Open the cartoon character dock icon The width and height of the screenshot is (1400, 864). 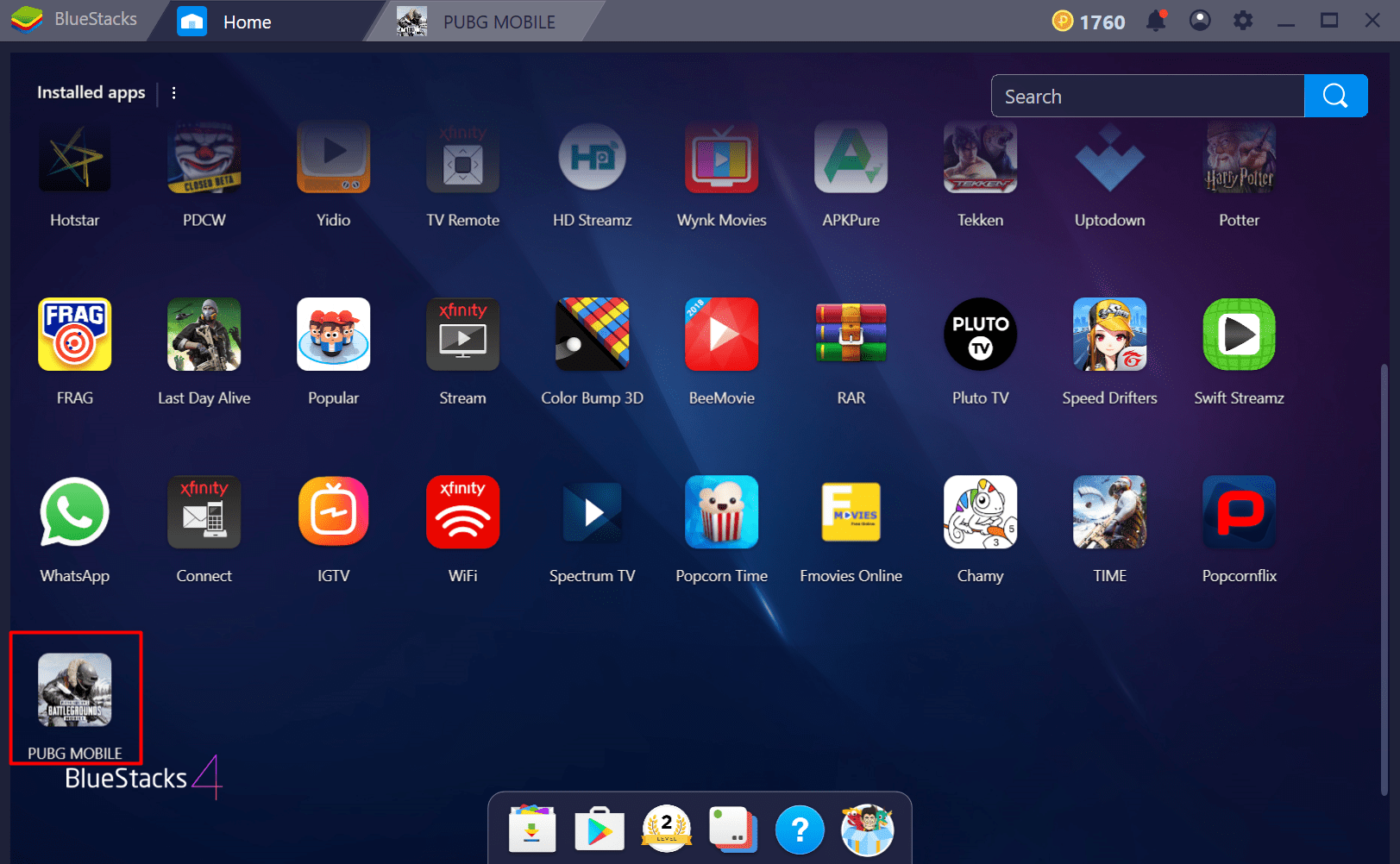(867, 830)
